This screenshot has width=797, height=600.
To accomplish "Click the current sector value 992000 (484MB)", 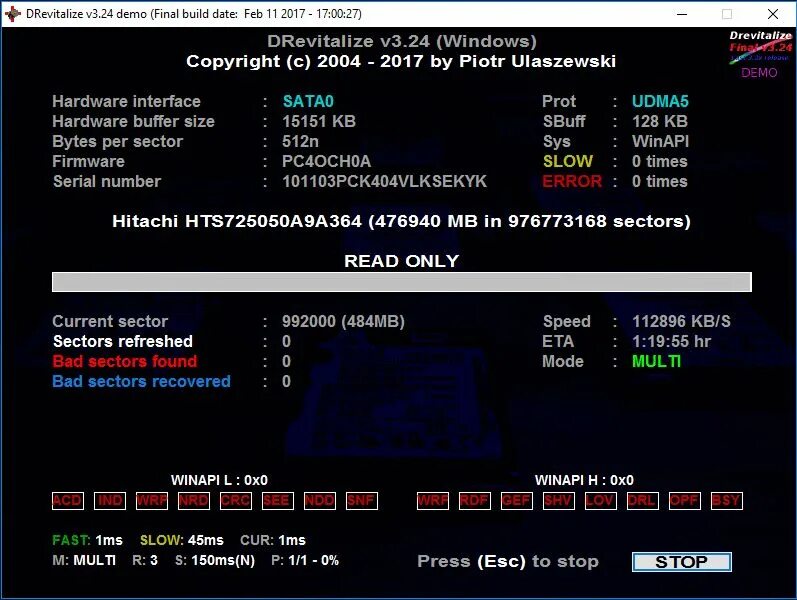I will tap(343, 321).
